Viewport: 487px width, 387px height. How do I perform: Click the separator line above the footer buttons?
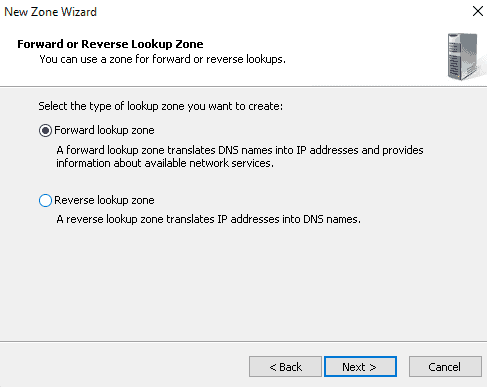pos(243,341)
